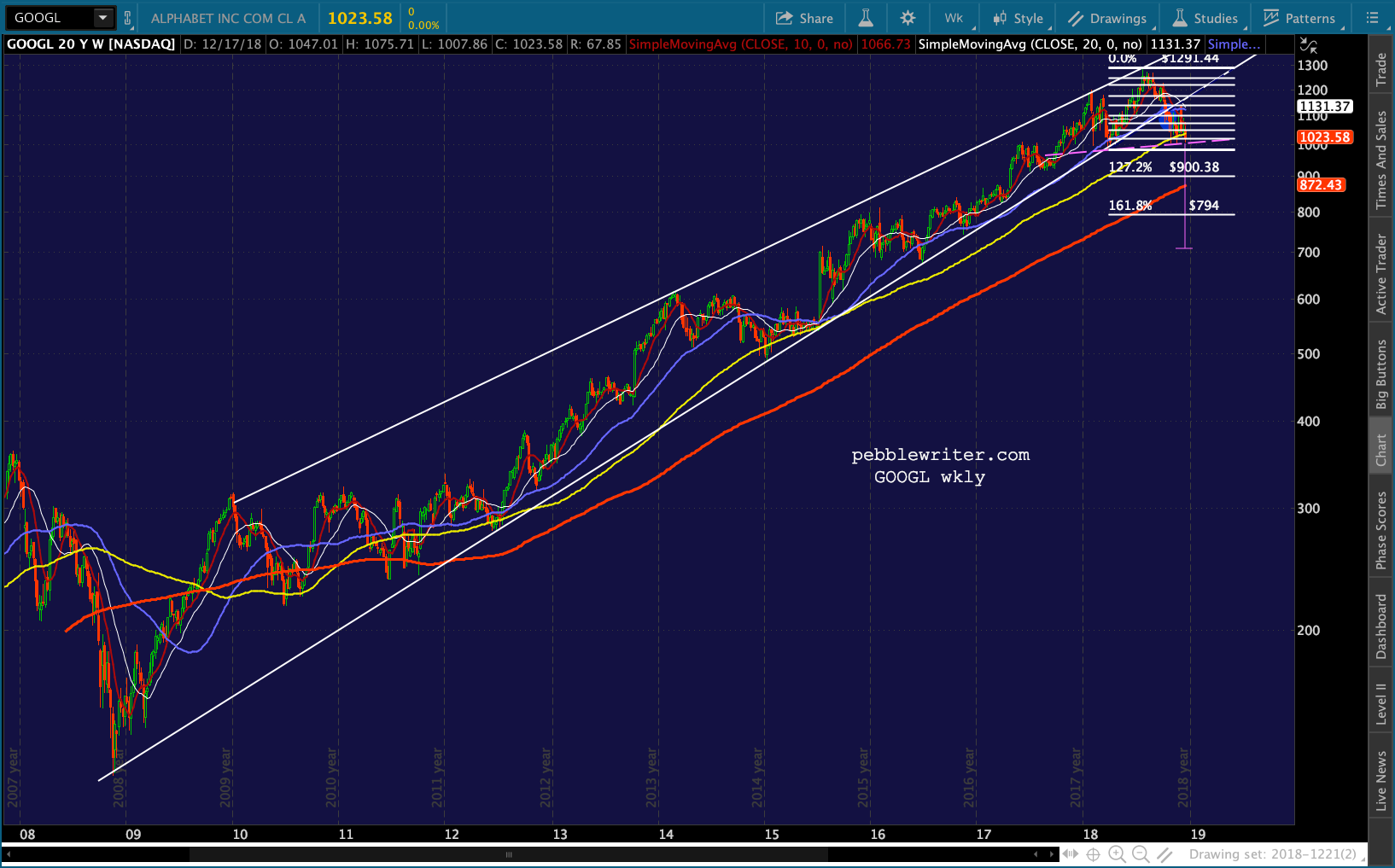Open the Drawing set 2018-1221(2) selector

[1273, 854]
